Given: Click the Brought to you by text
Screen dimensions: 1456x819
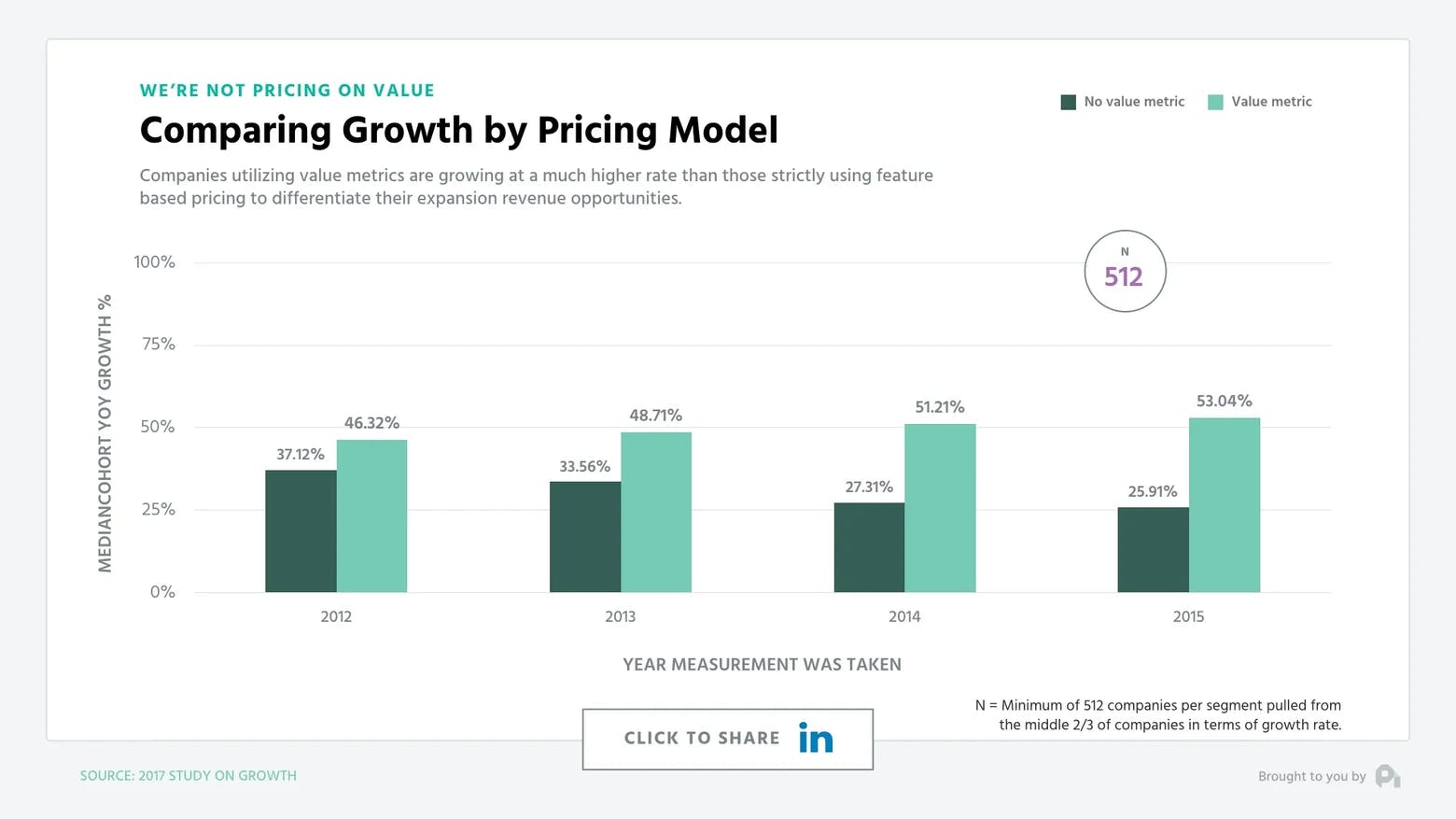Looking at the screenshot, I should (1311, 776).
